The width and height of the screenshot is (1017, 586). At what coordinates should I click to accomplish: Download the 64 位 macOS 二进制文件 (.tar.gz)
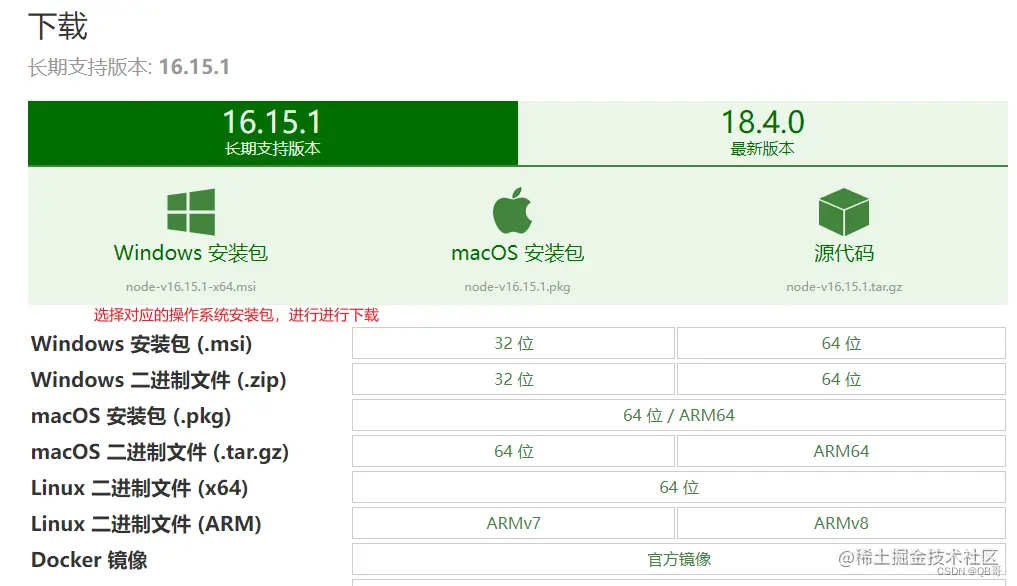point(514,451)
